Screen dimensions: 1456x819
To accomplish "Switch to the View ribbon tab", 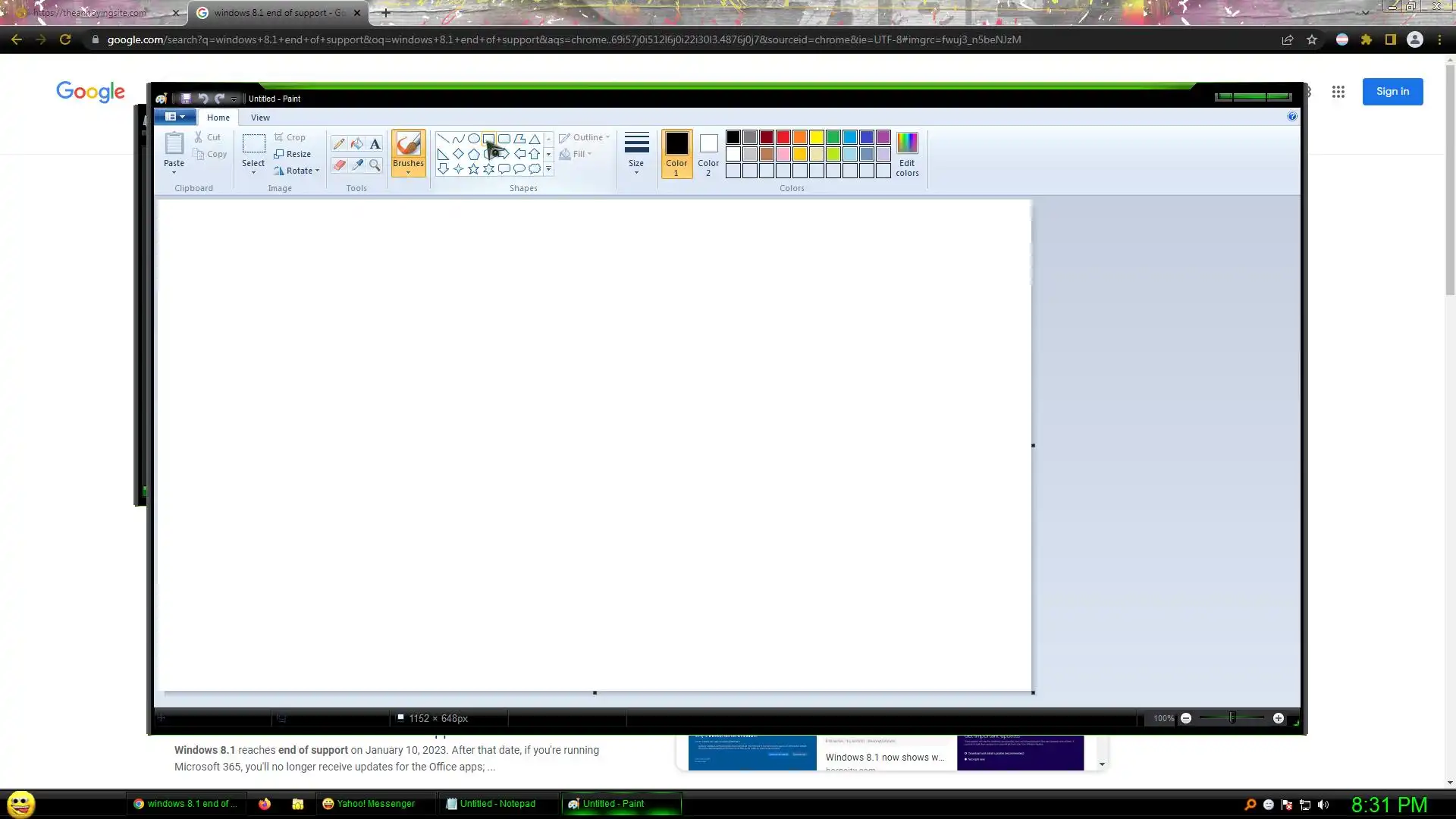I will 260,118.
